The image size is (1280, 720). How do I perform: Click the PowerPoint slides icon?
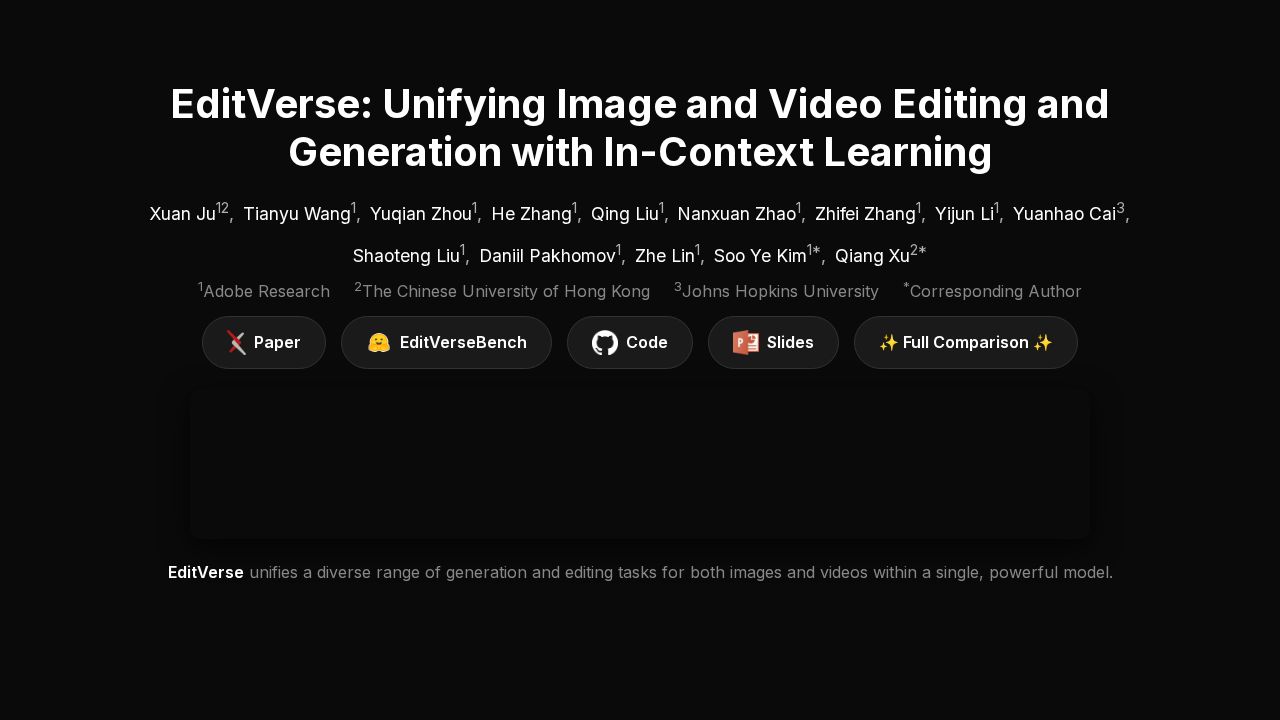click(746, 343)
